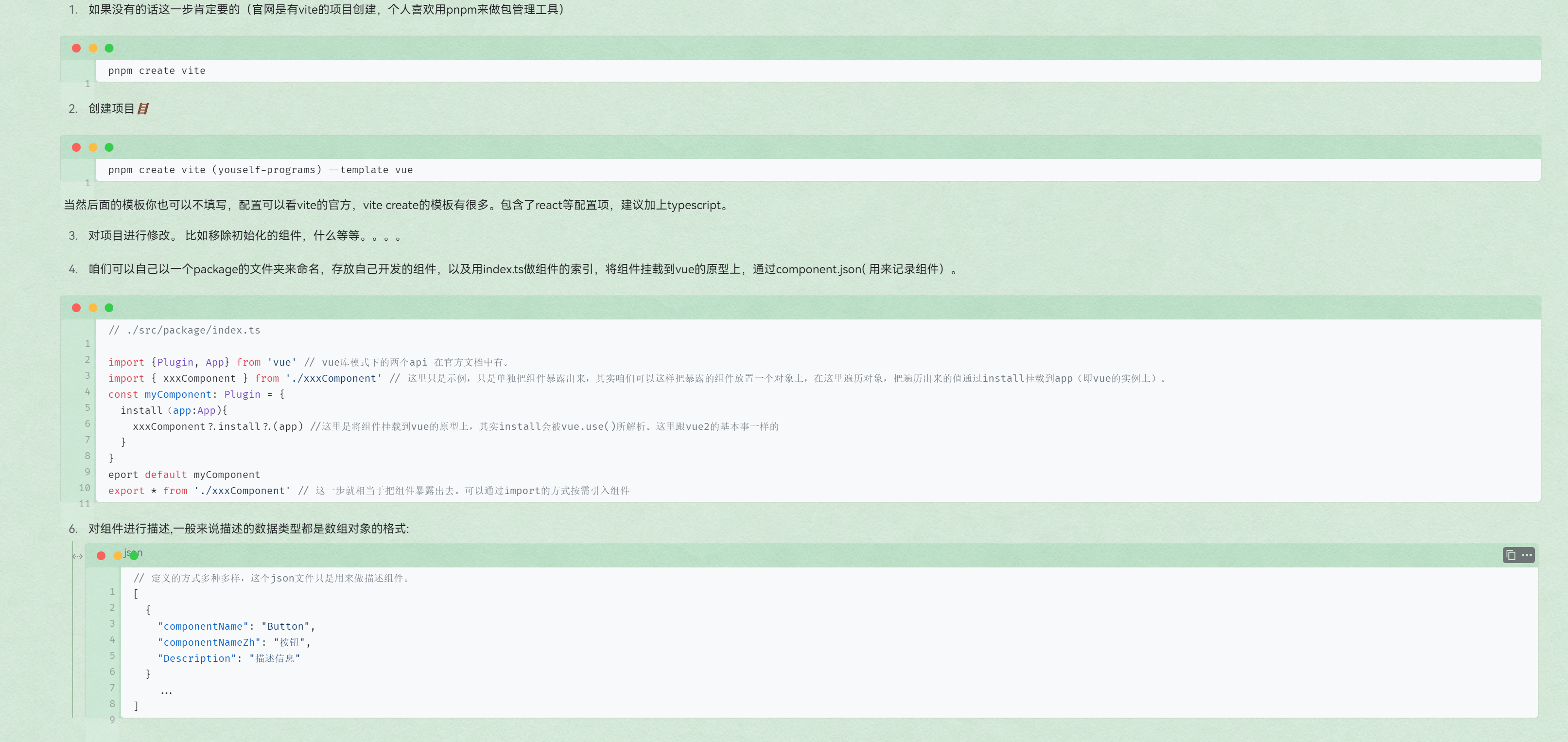
Task: Click the comment '// ./src/package/index.ts'
Action: tap(184, 330)
